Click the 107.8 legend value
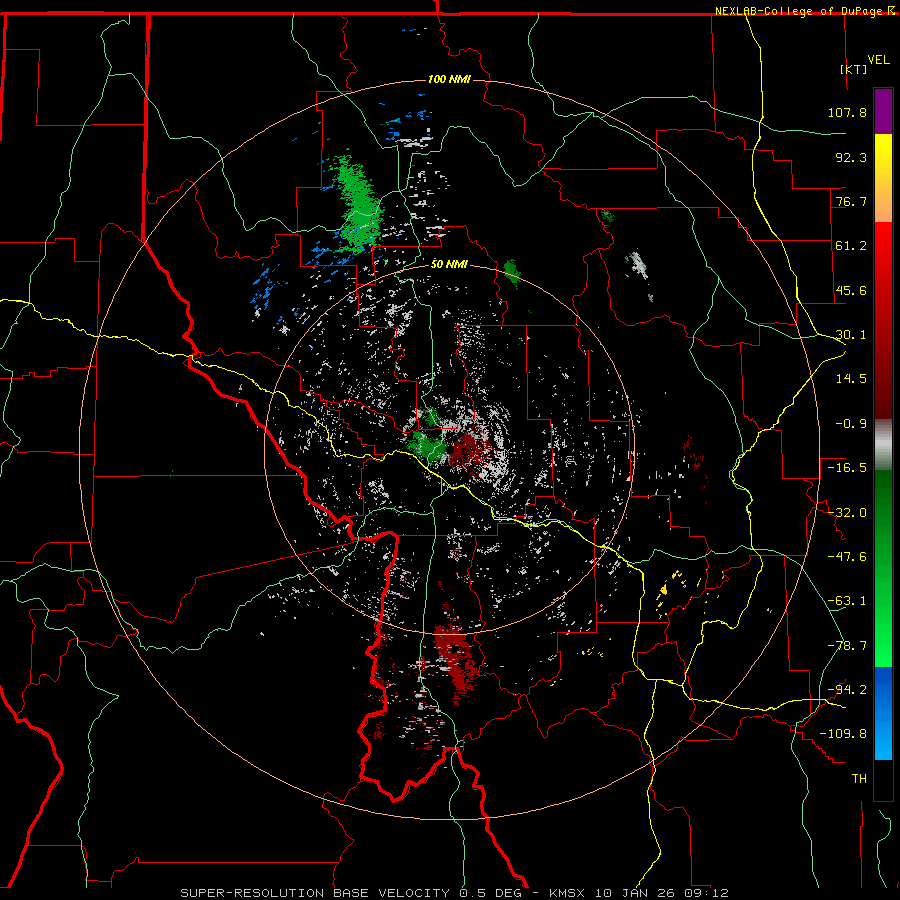This screenshot has width=900, height=900. 847,112
